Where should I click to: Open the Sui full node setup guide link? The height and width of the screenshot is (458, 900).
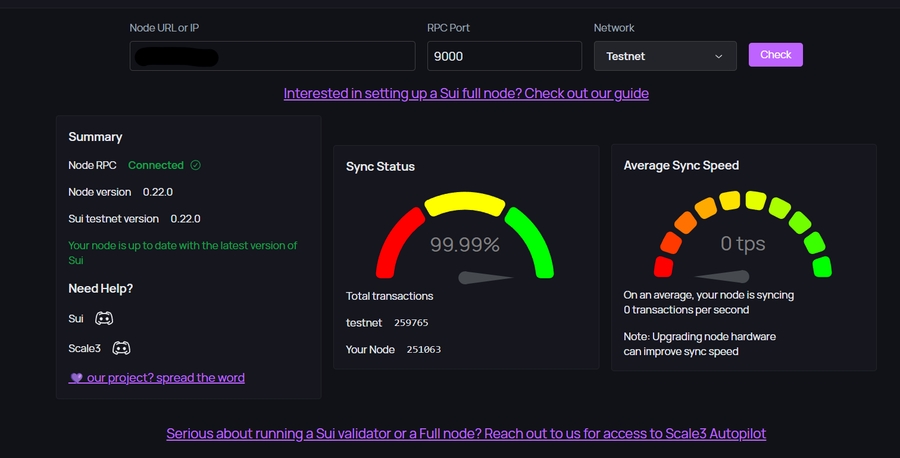[x=466, y=93]
